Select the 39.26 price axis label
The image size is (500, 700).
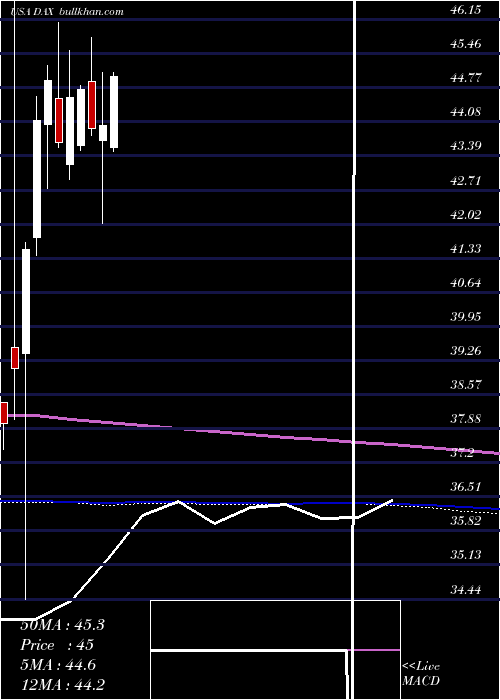click(466, 350)
